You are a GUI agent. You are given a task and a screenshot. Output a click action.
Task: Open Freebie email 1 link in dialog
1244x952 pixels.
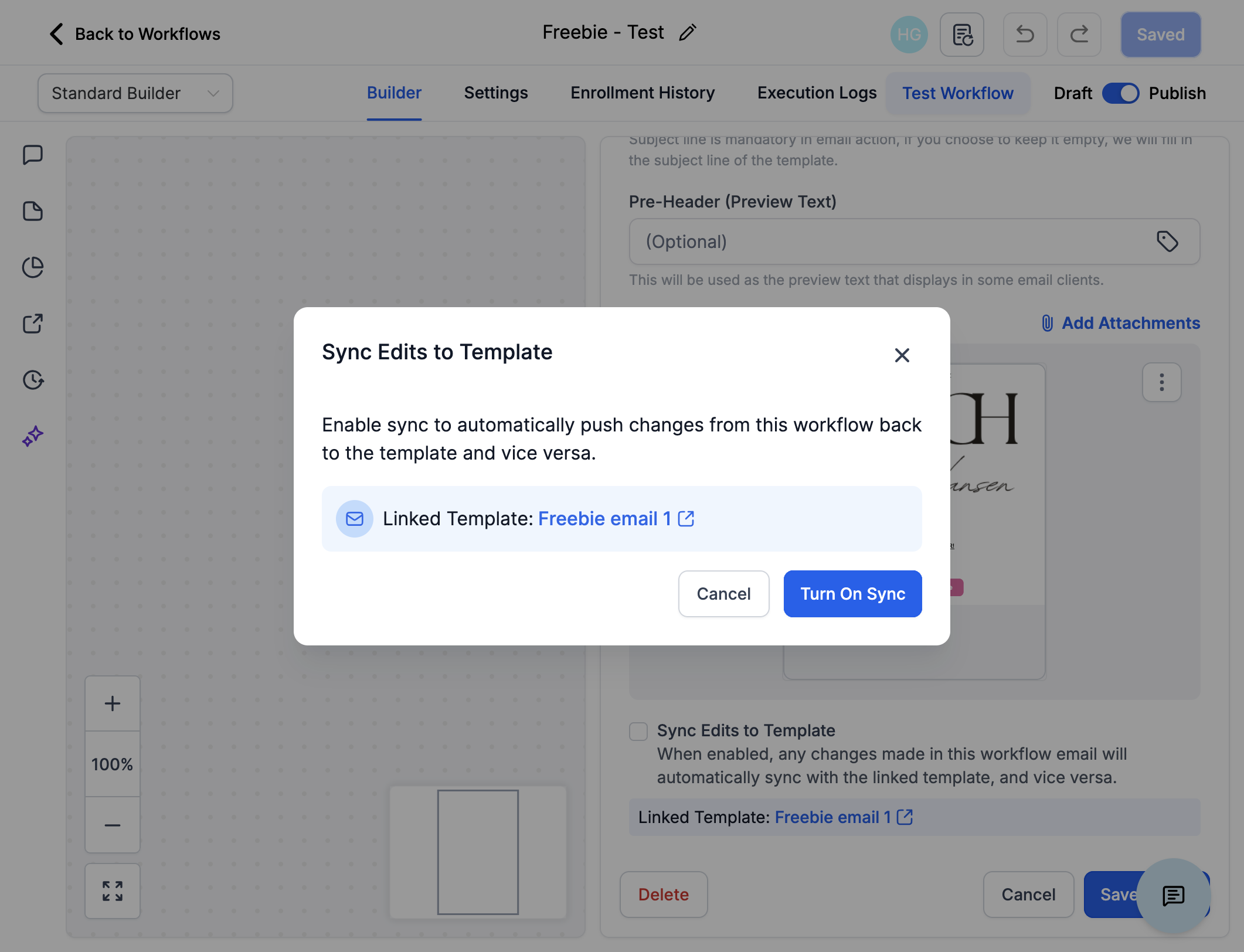point(616,519)
